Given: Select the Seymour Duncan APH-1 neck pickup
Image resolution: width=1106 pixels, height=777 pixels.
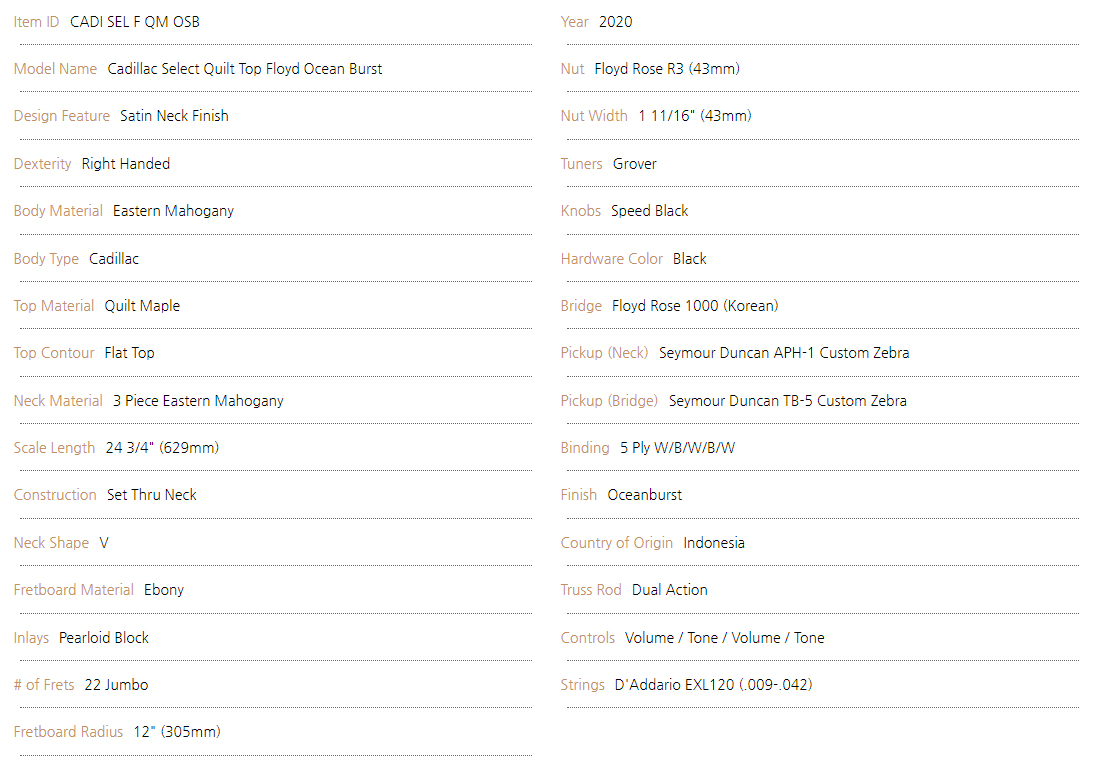Looking at the screenshot, I should (x=784, y=353).
